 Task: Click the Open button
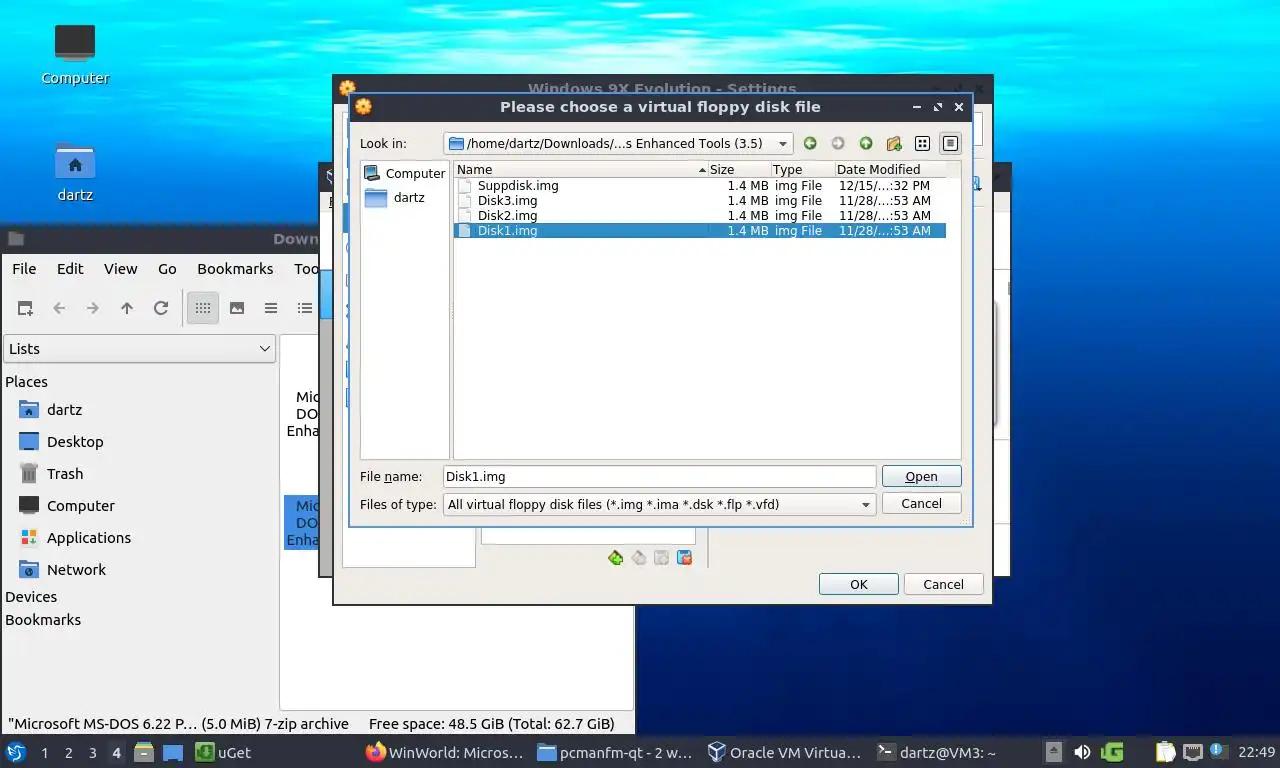(921, 476)
